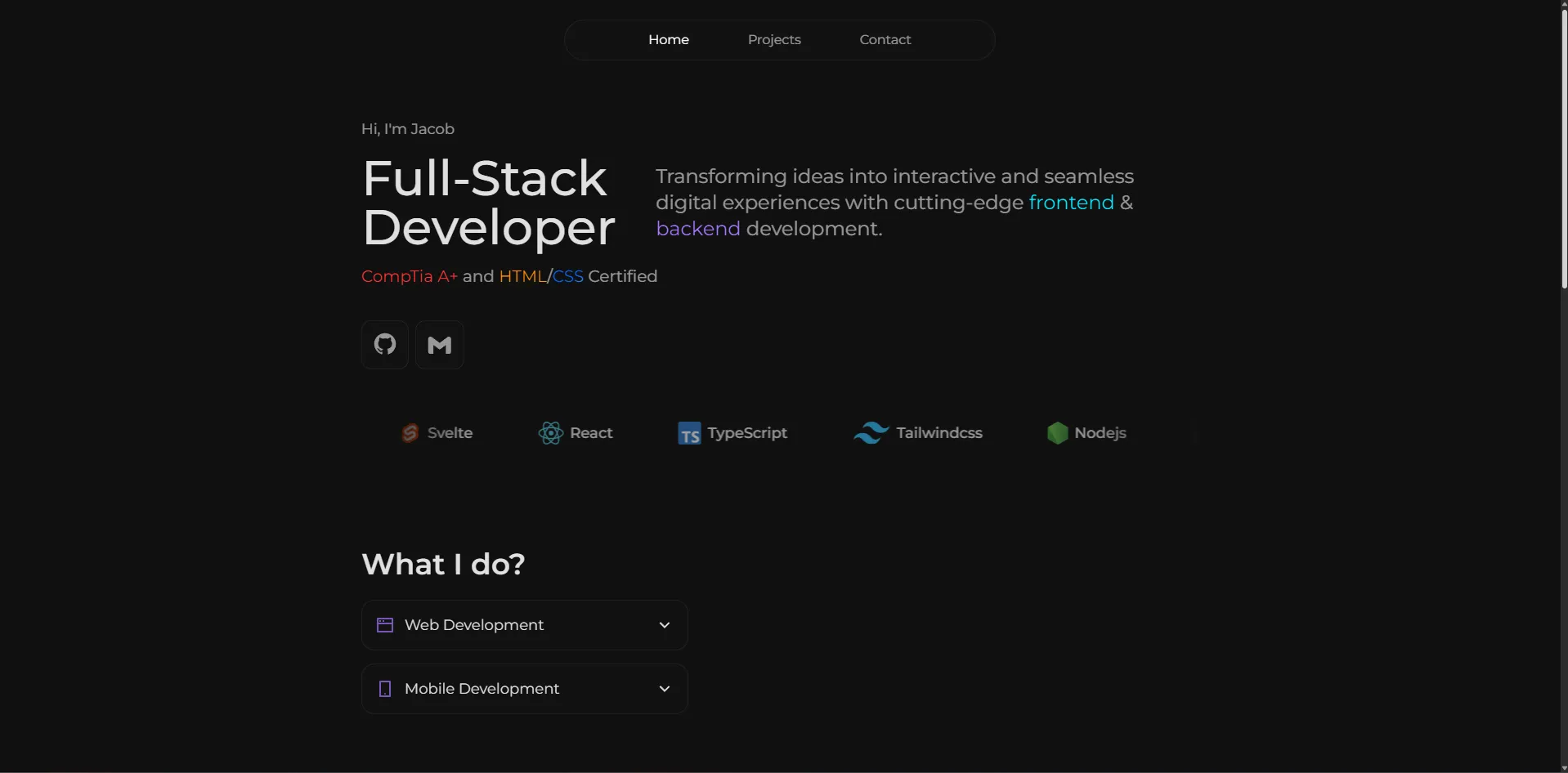Click the Web Development browser icon
1568x773 pixels.
pos(384,624)
